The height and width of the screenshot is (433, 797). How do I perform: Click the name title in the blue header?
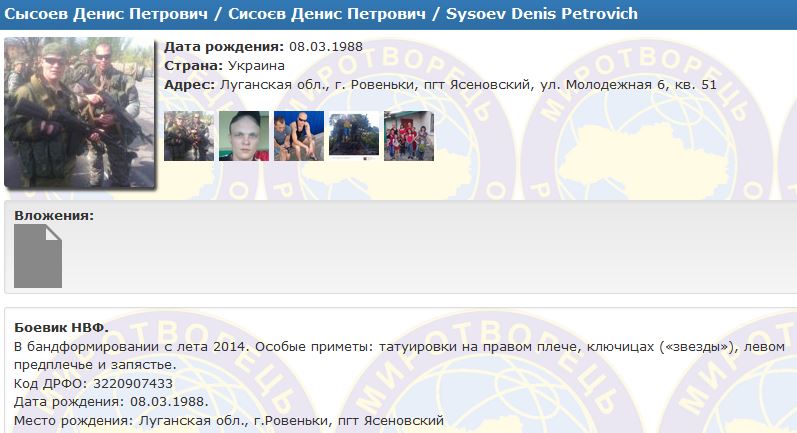(321, 14)
